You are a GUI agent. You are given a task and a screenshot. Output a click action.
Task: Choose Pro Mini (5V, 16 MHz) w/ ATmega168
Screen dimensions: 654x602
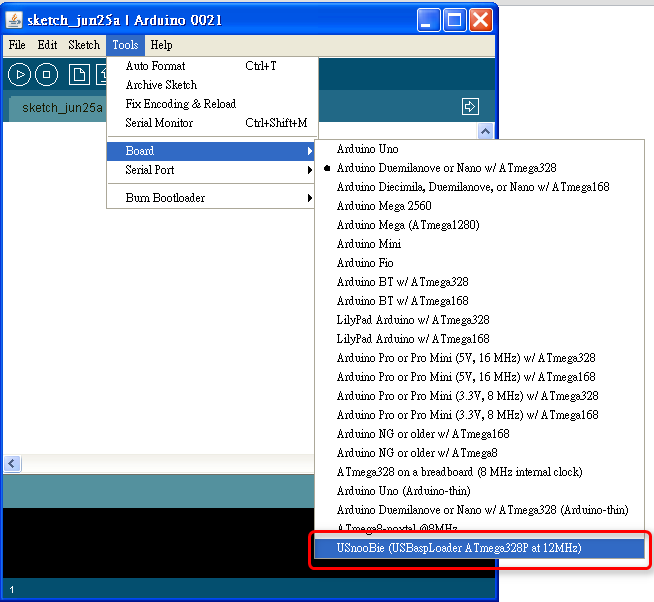480,377
